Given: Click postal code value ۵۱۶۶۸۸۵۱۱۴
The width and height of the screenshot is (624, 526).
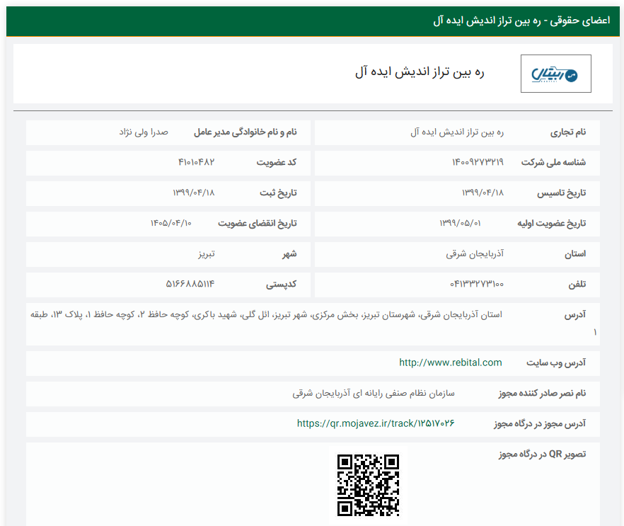Looking at the screenshot, I should coord(190,284).
